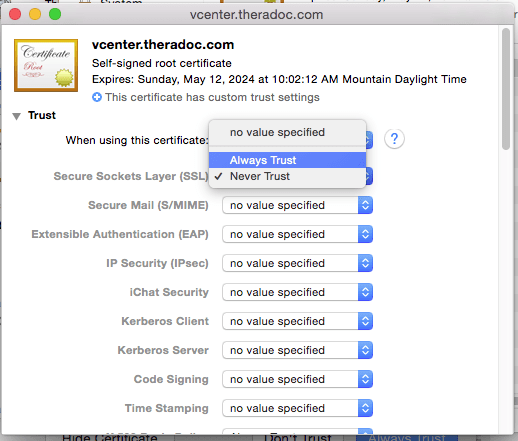Click the vertical scrollbar thumb
518x441 pixels.
pos(506,89)
